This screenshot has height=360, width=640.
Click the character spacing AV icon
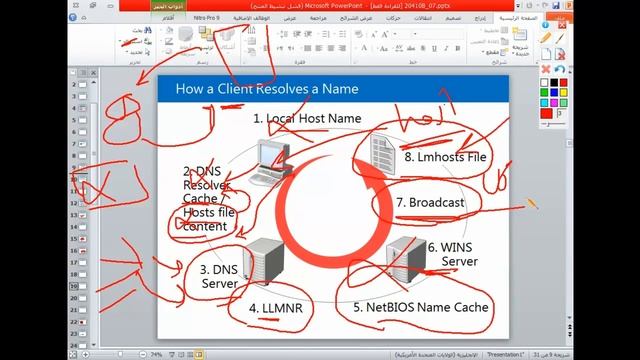[399, 49]
